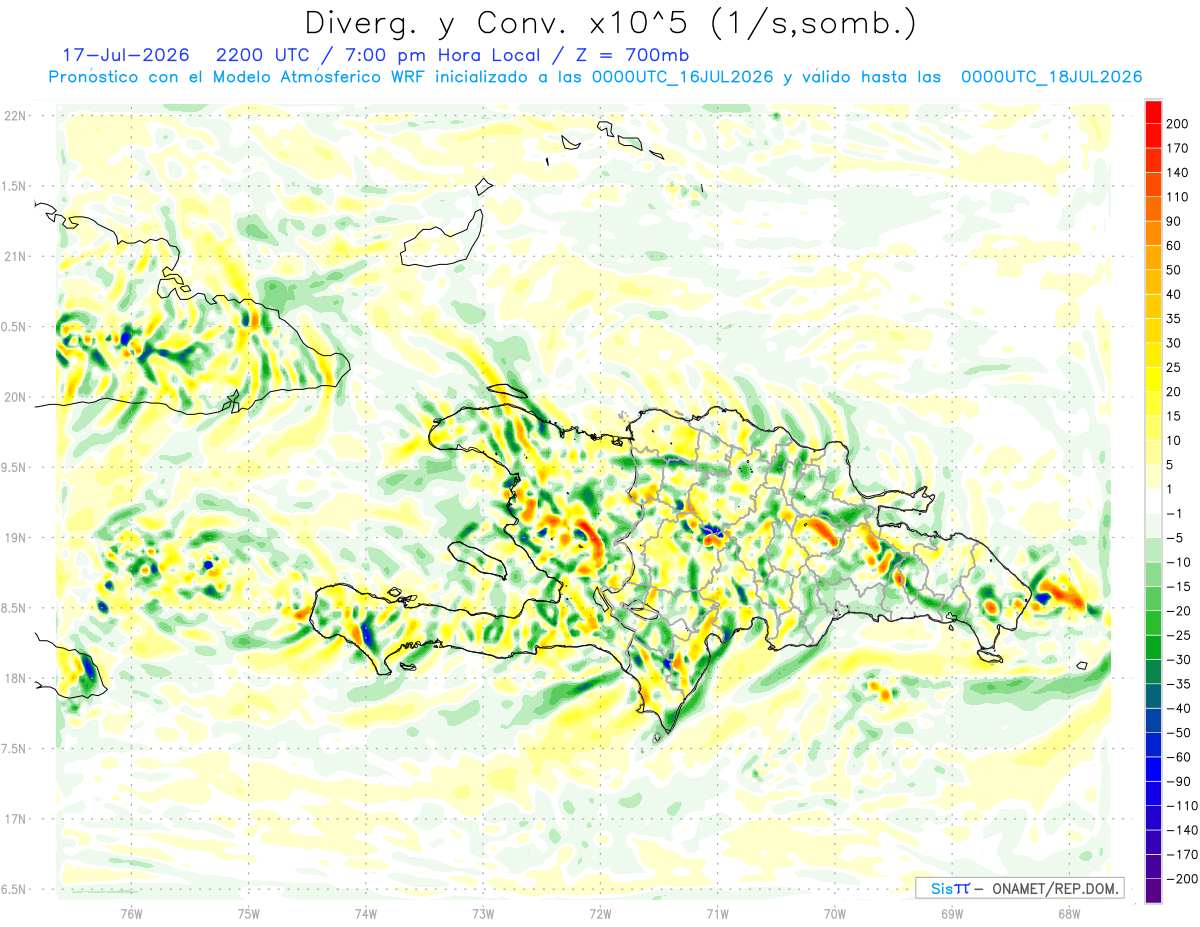The height and width of the screenshot is (927, 1200).
Task: Click the legend value "-40"
Action: coord(1178,708)
